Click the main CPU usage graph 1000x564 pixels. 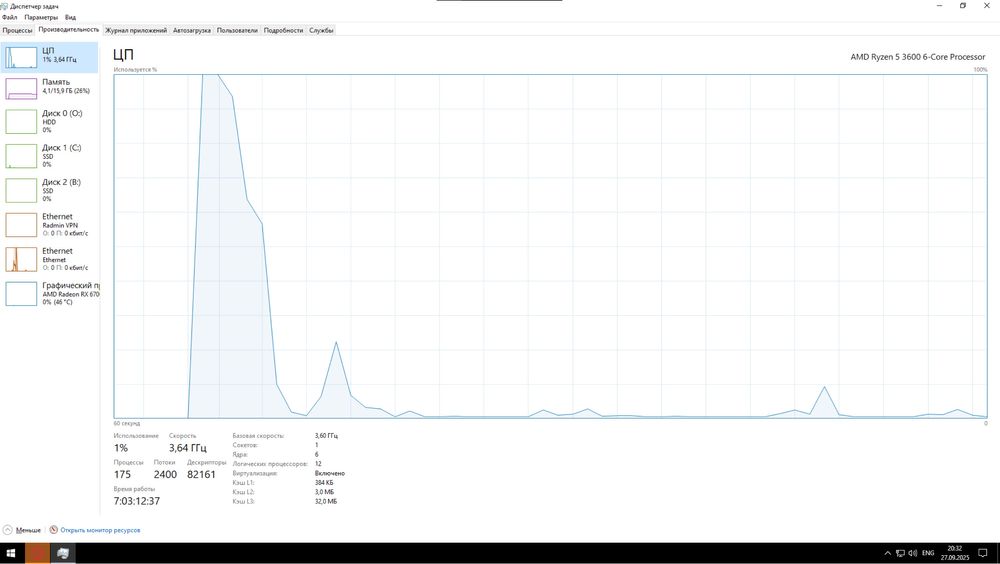[x=550, y=246]
